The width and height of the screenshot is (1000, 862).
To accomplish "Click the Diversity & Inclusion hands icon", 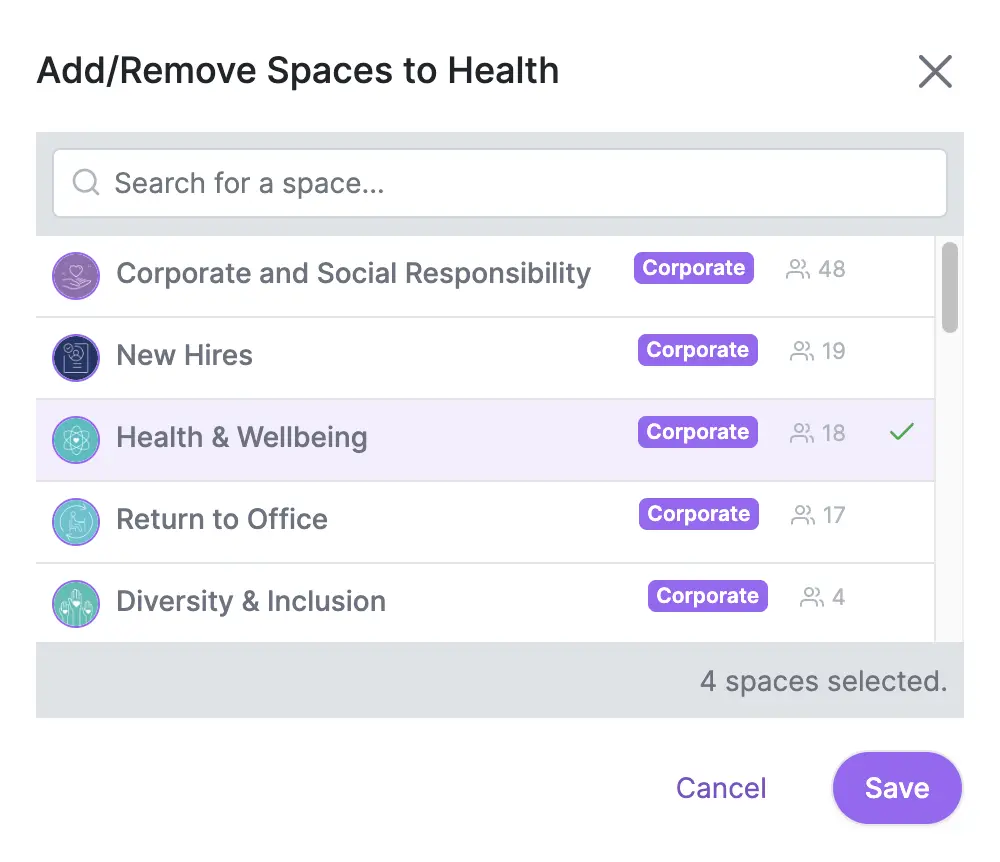I will [76, 603].
